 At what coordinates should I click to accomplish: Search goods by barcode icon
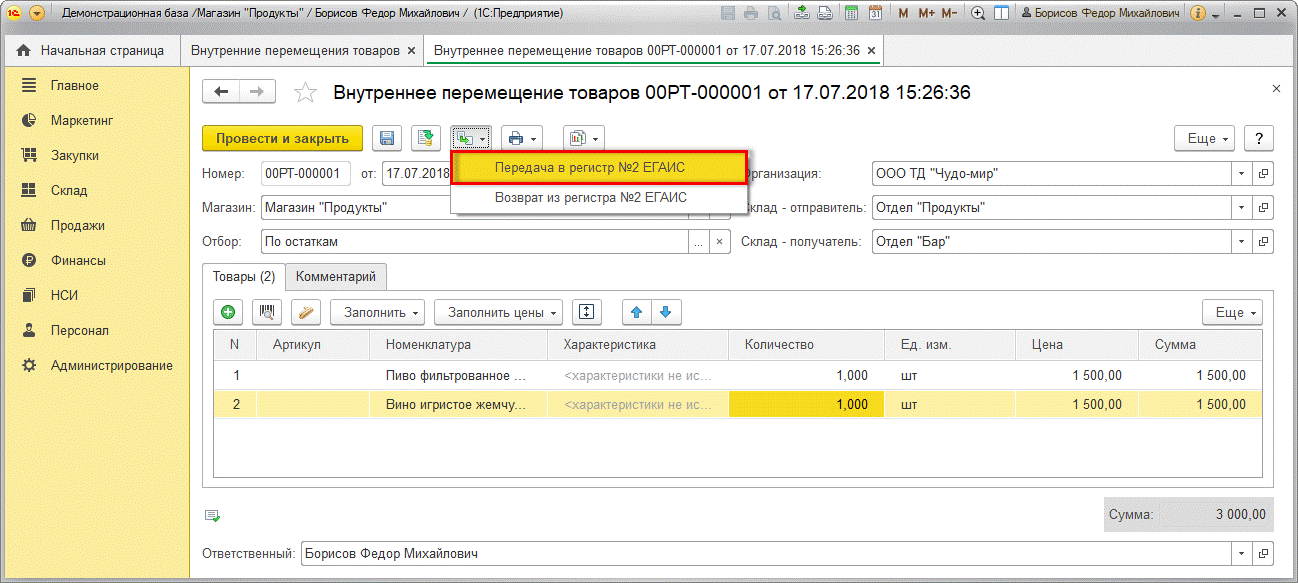[267, 312]
